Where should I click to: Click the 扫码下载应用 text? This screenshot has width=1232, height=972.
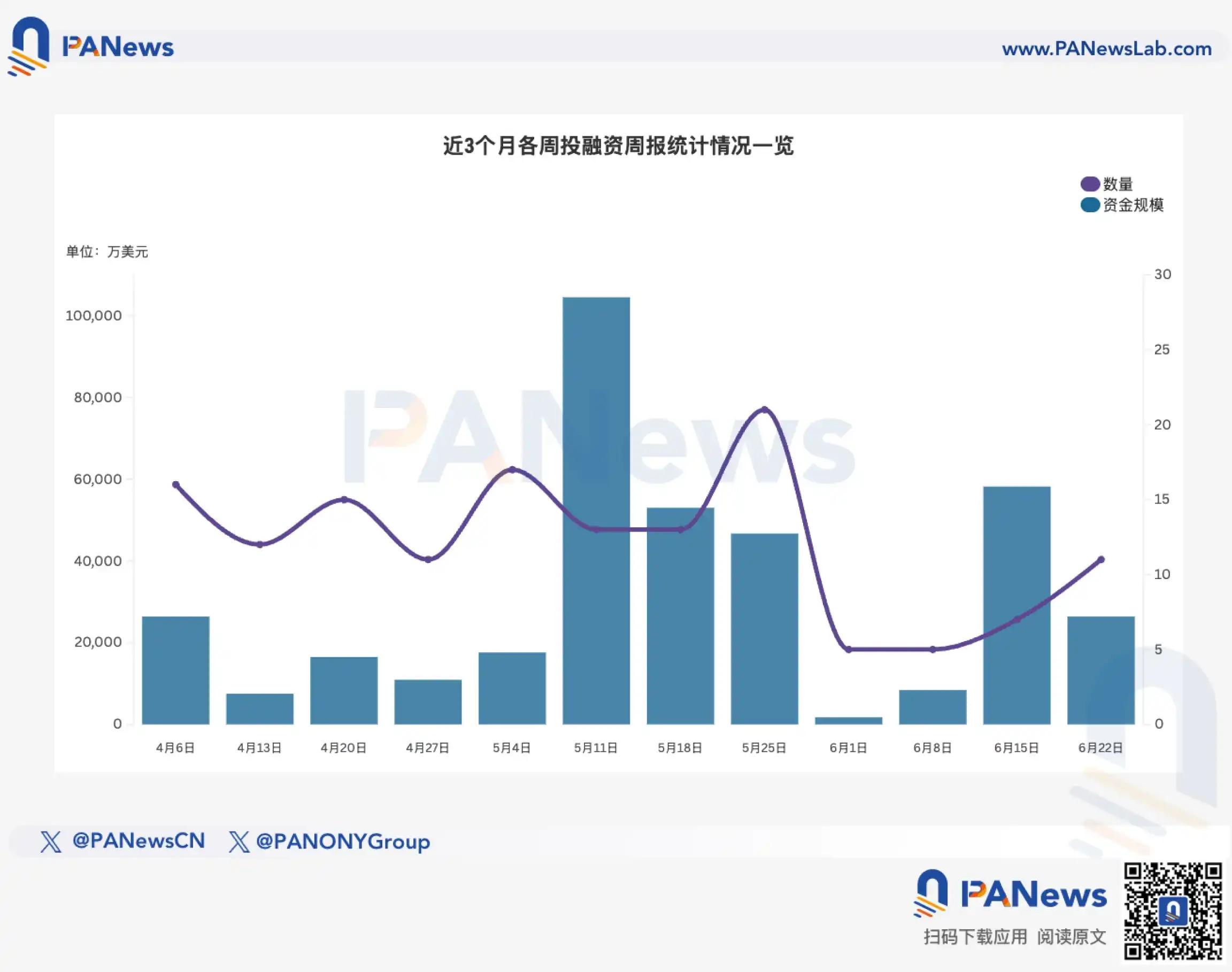(975, 937)
